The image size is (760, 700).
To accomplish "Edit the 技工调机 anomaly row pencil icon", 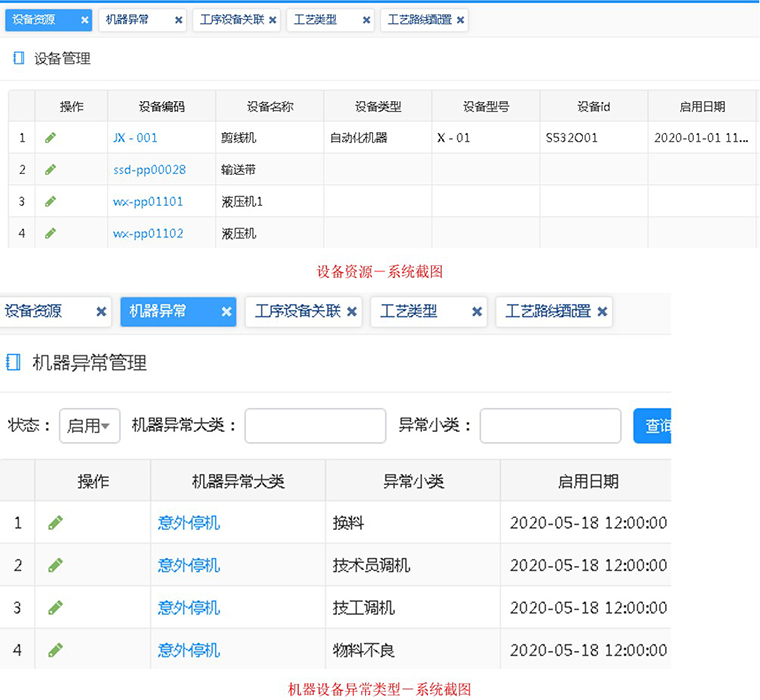I will 55,607.
